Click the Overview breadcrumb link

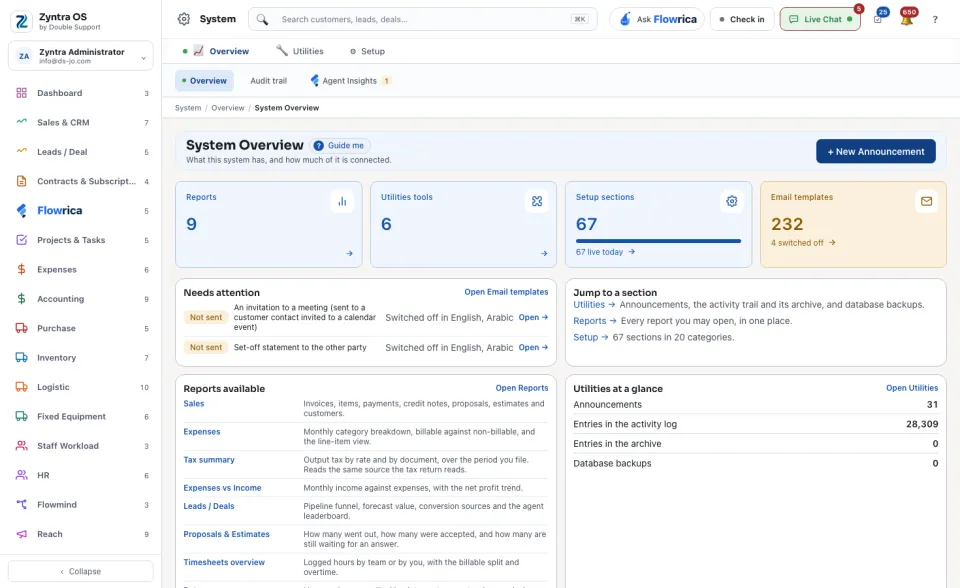tap(228, 108)
